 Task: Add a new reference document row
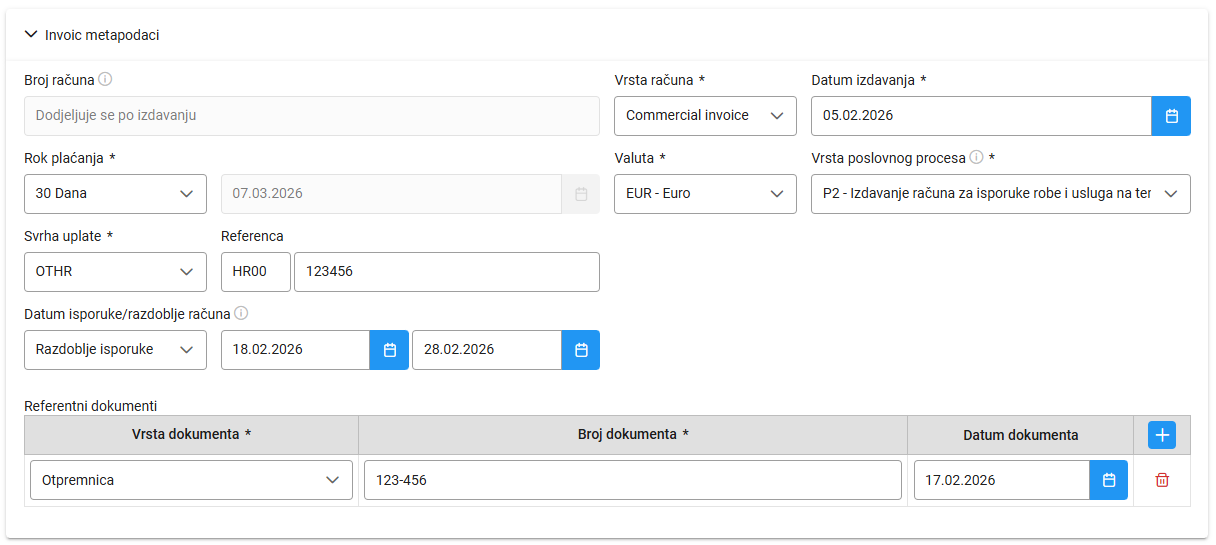[1162, 435]
